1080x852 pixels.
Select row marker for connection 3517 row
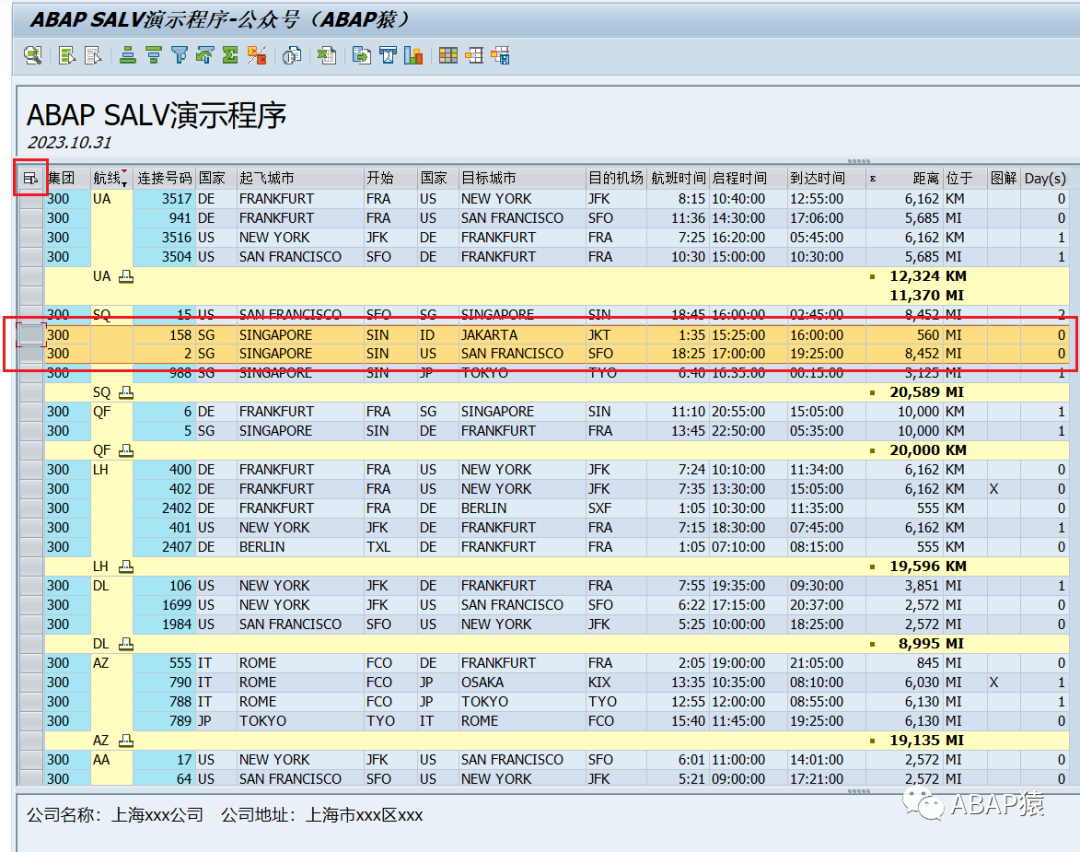tap(31, 199)
